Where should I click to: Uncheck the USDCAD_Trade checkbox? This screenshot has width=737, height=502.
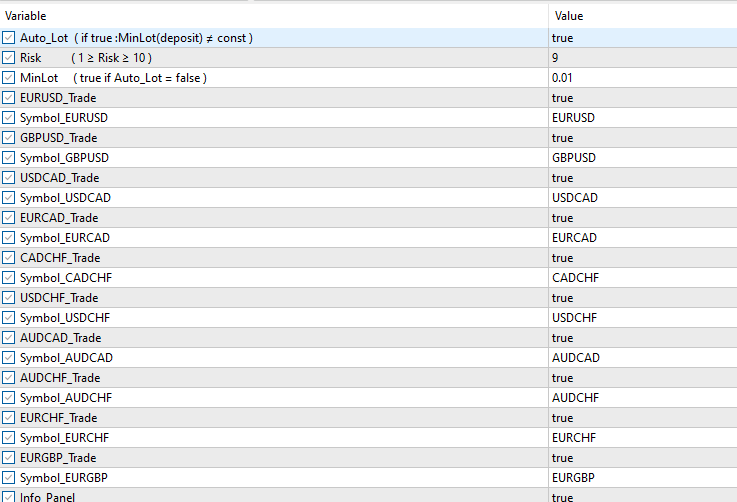tap(9, 178)
